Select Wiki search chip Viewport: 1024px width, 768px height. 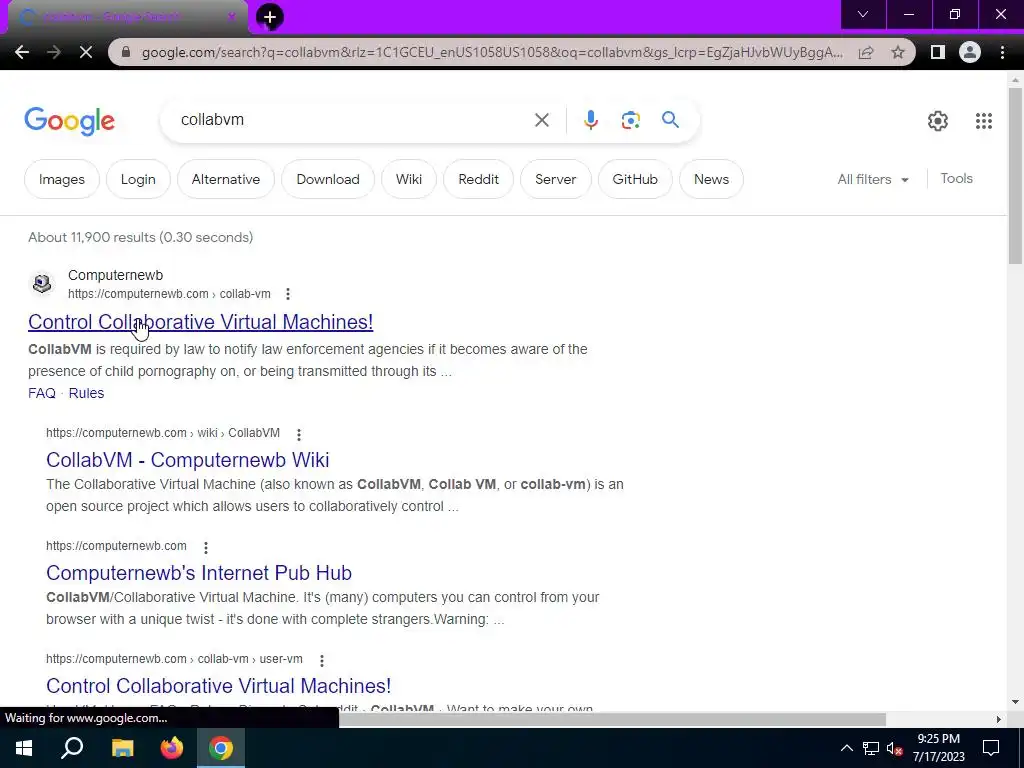(409, 179)
